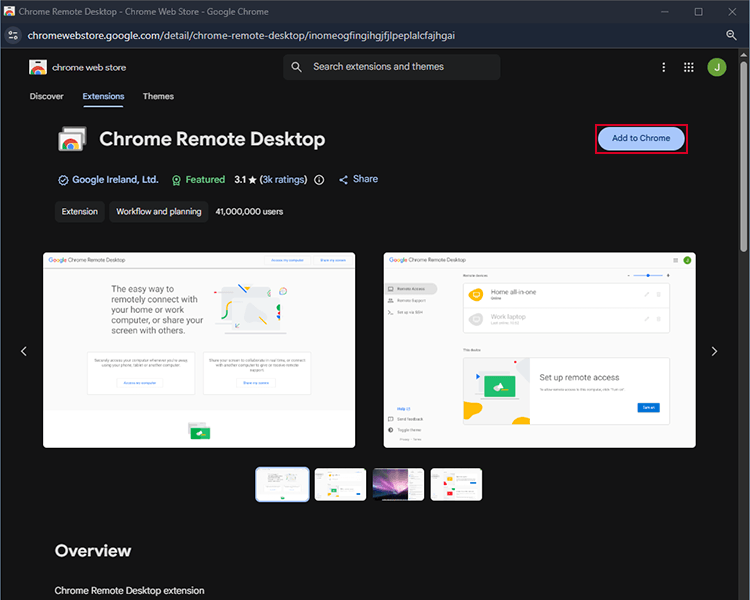Click the Share icon

tap(343, 180)
